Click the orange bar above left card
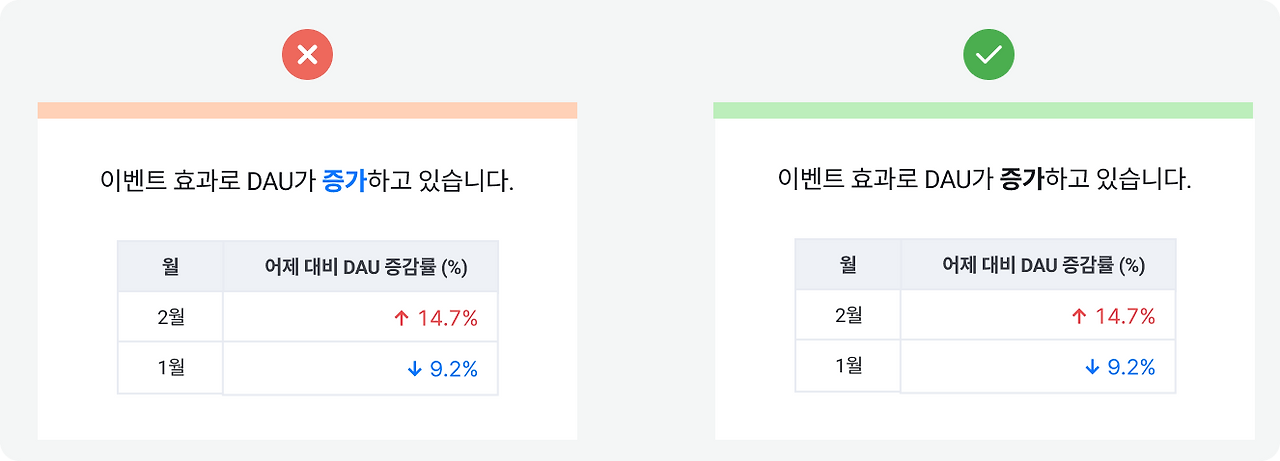Screen dimensions: 1280x461 click(x=307, y=110)
